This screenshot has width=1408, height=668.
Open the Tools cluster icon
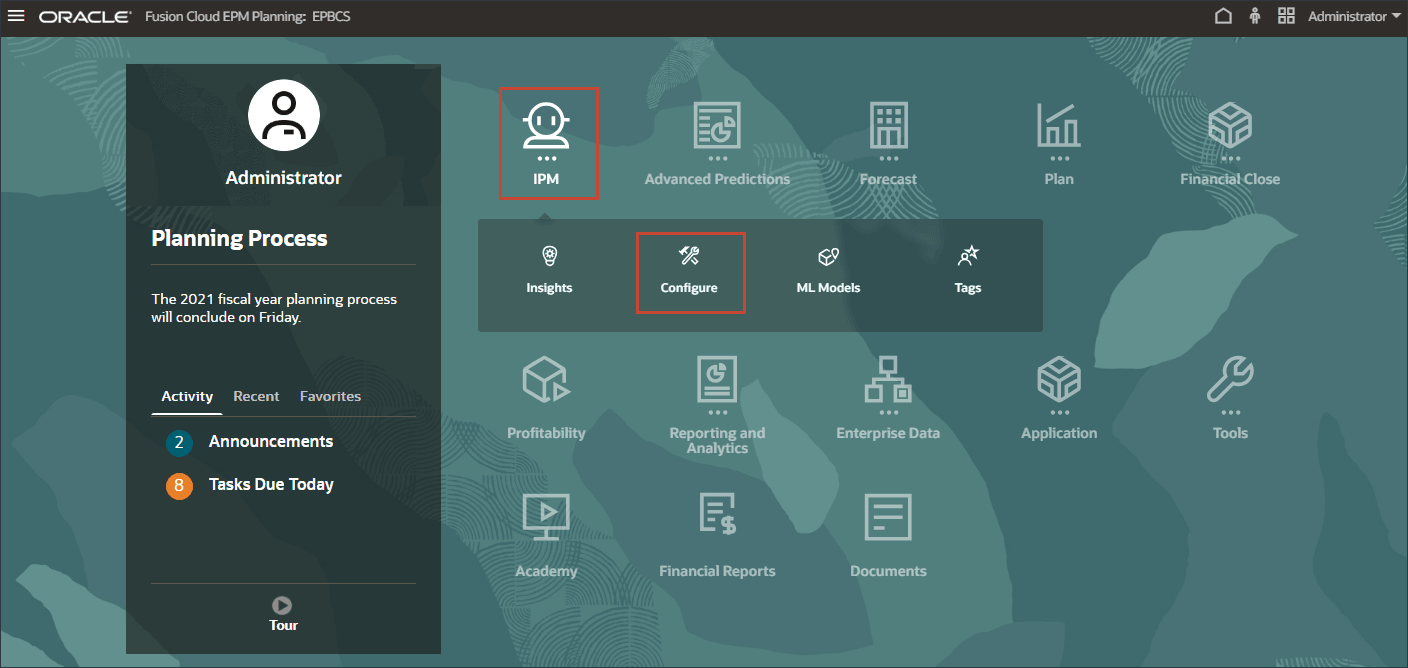[1230, 380]
